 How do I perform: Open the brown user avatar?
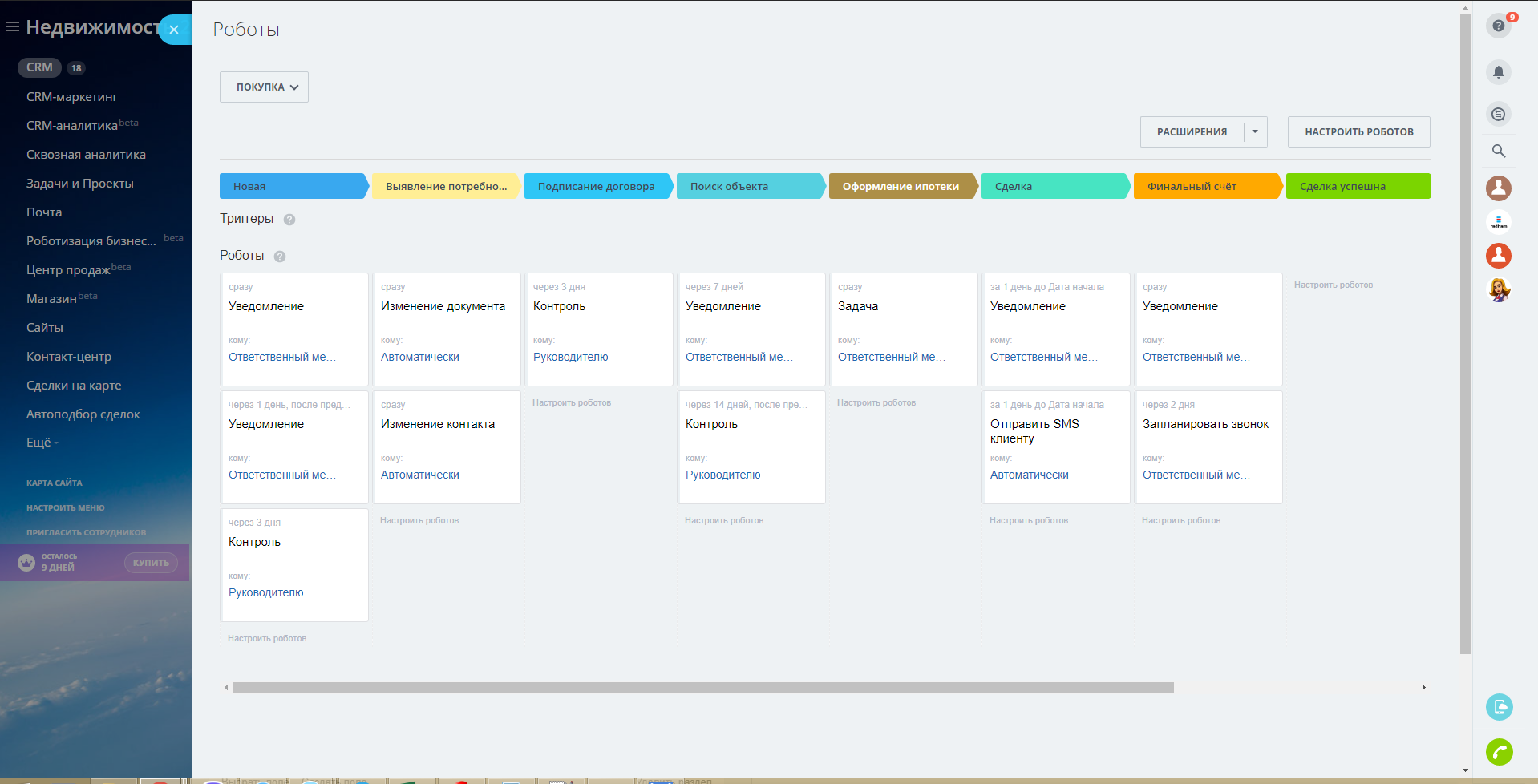point(1498,188)
